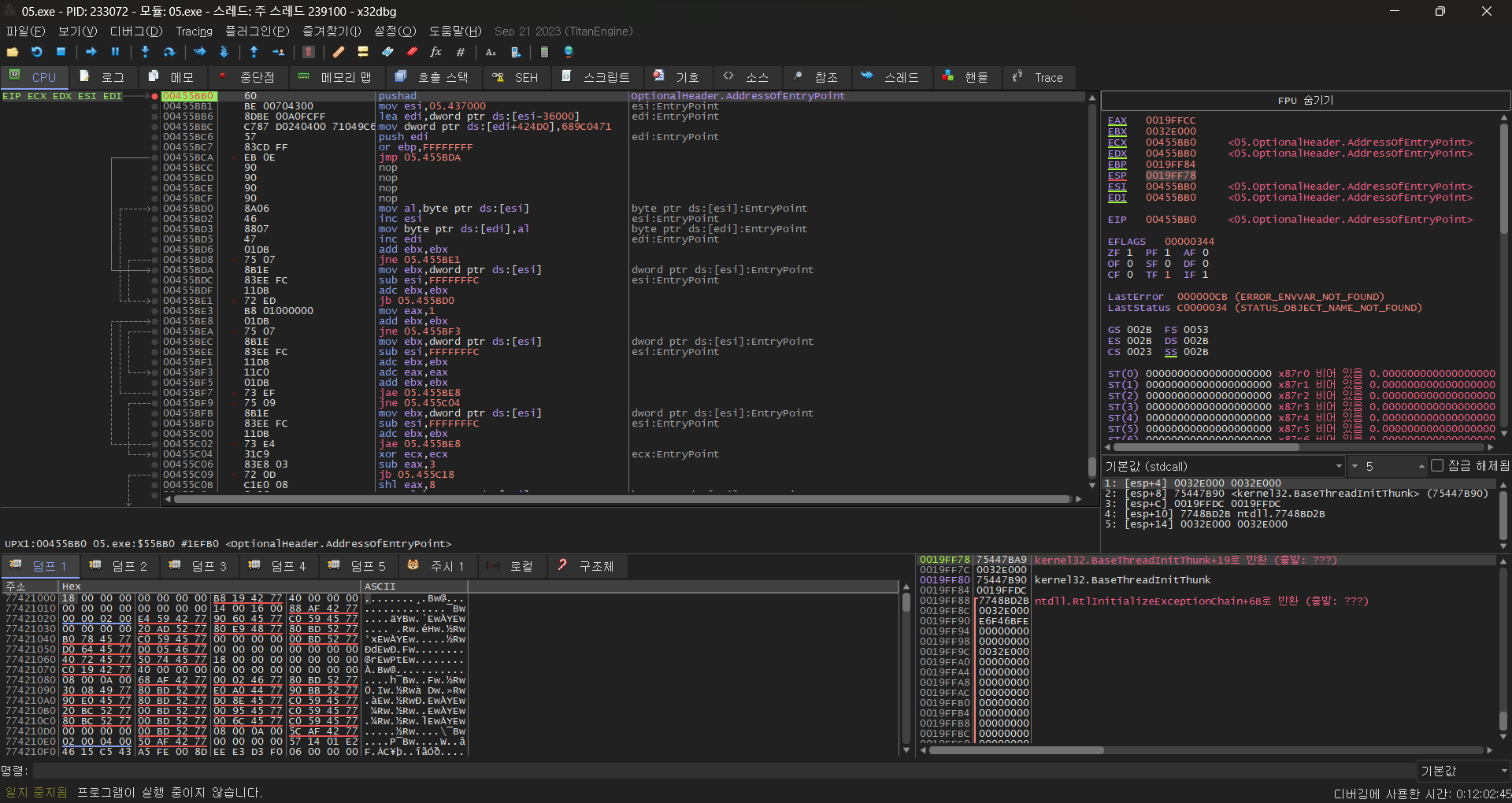Viewport: 1512px width, 803px height.
Task: Open the debugger calculator
Action: pyautogui.click(x=544, y=52)
